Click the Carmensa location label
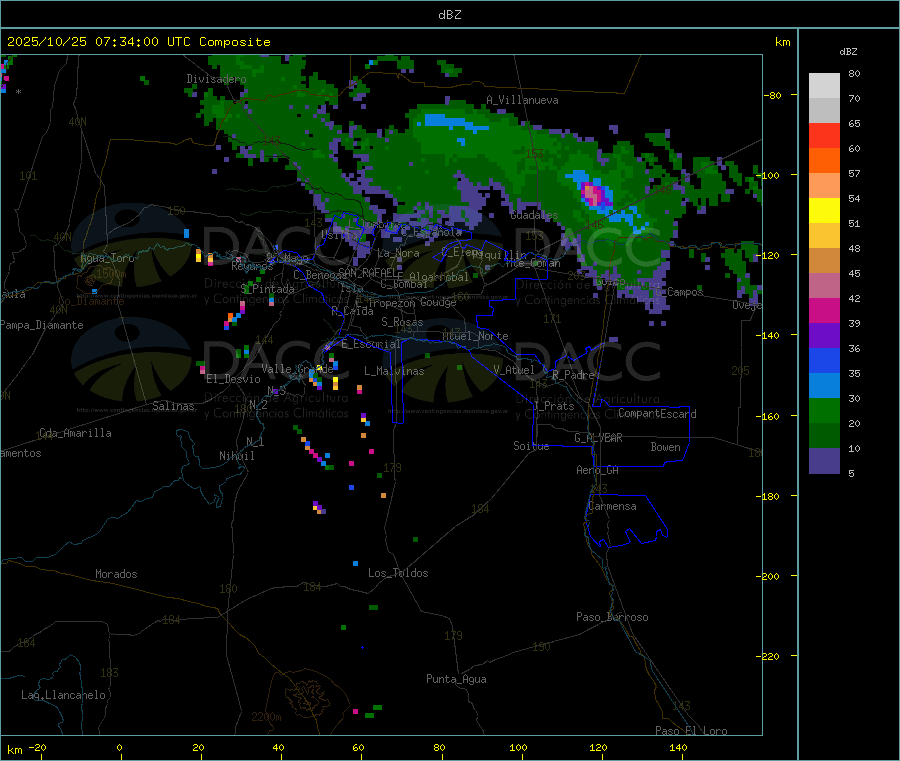 pyautogui.click(x=612, y=506)
